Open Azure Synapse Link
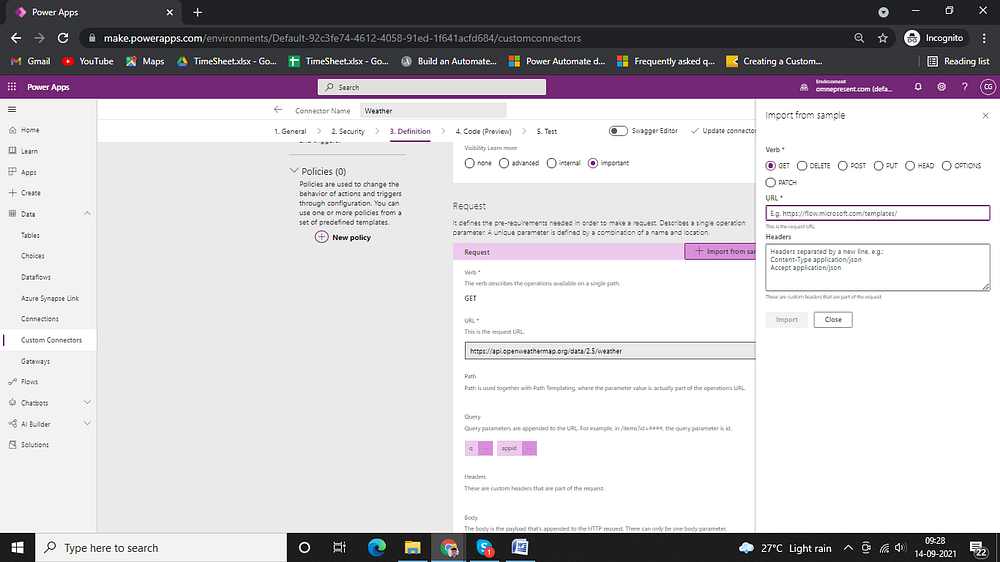The image size is (1000, 562). coord(50,298)
